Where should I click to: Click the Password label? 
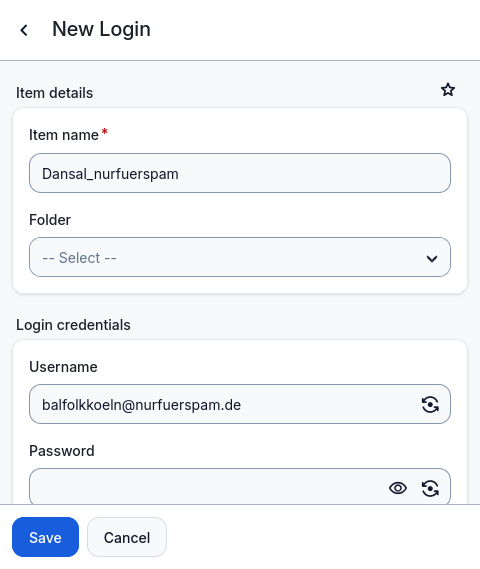[x=62, y=451]
